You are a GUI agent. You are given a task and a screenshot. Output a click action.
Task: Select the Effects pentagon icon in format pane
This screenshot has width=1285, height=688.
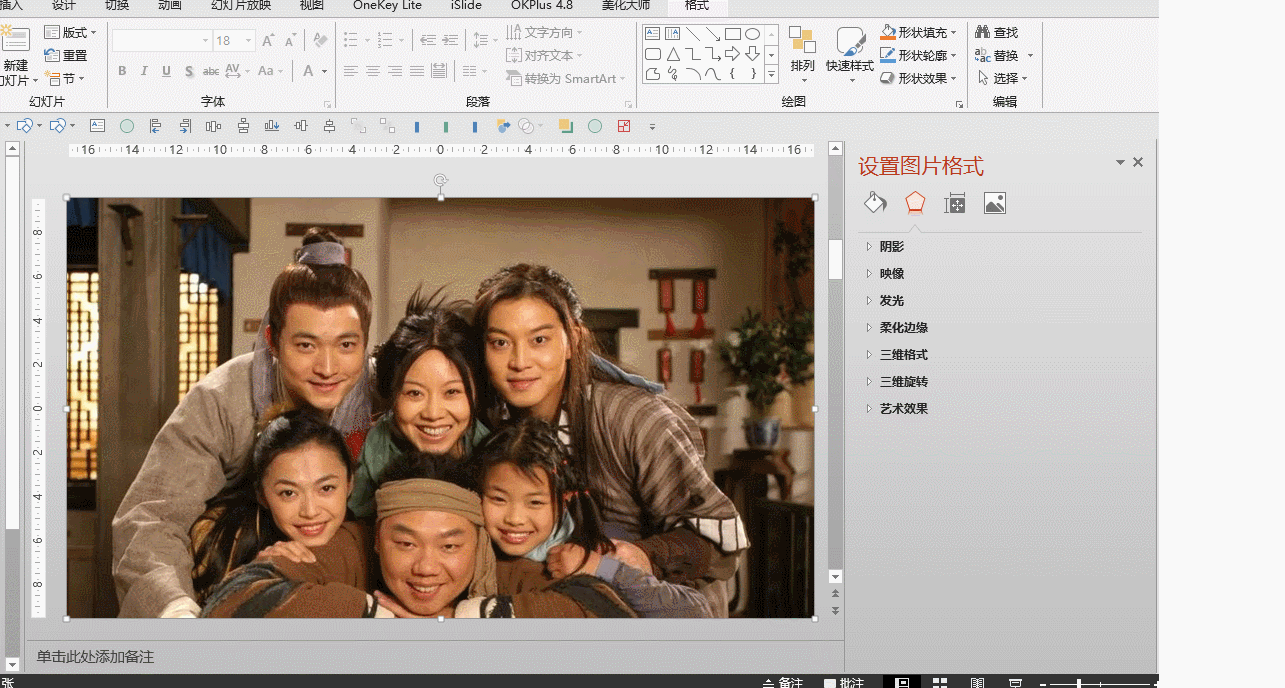point(915,203)
